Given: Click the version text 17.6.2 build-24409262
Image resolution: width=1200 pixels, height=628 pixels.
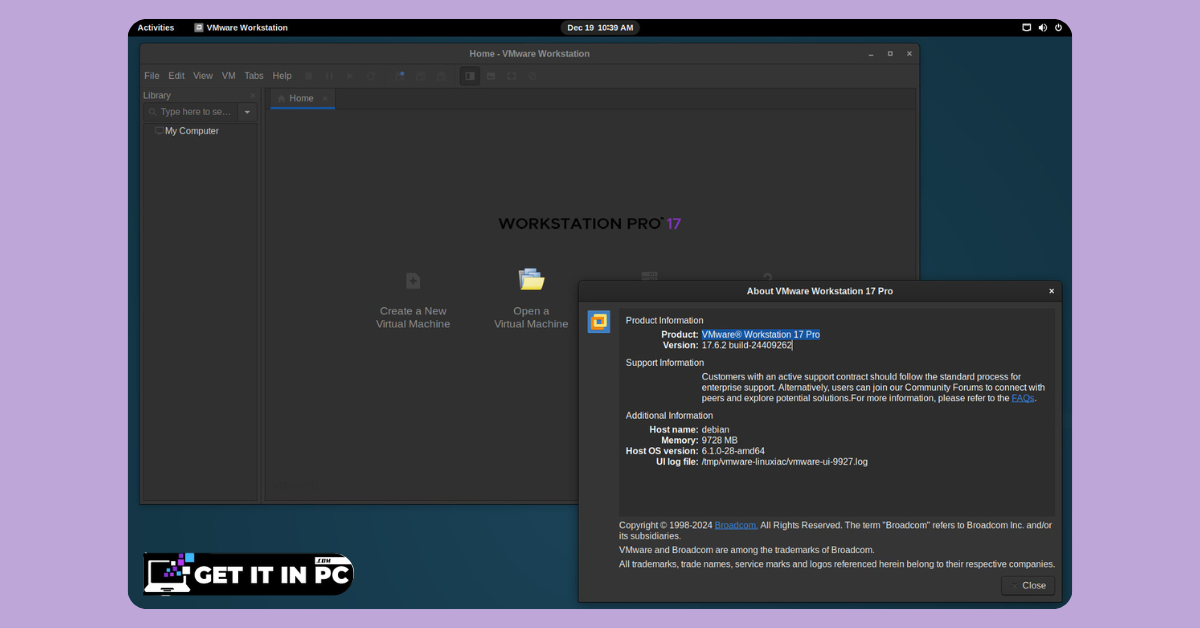Looking at the screenshot, I should coord(747,345).
